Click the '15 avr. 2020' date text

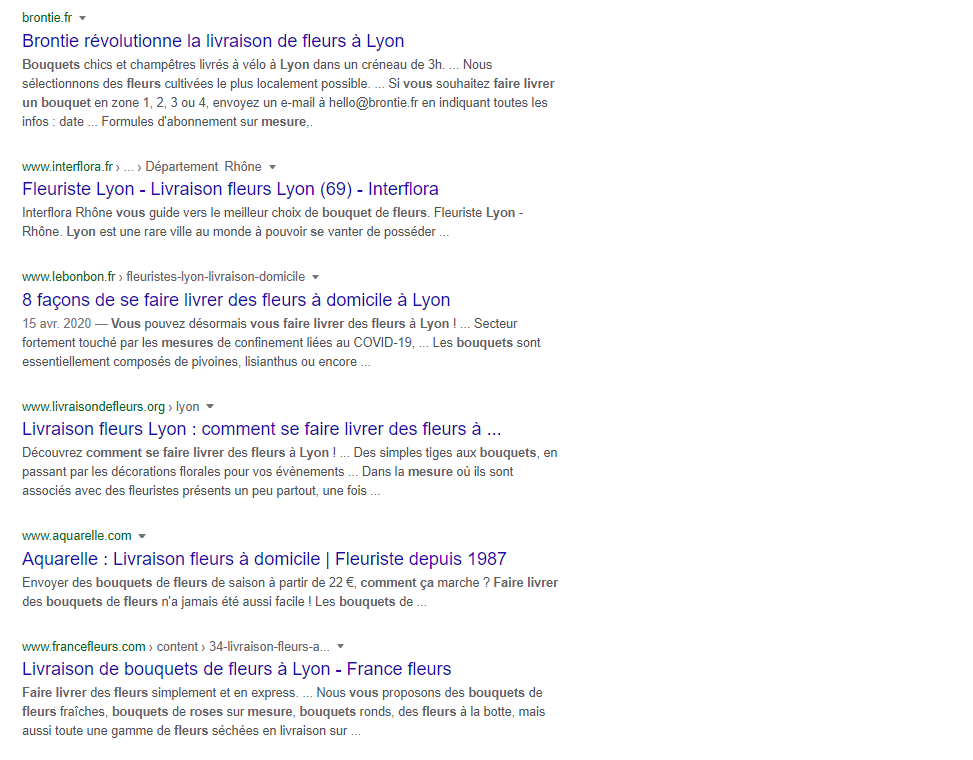click(56, 323)
